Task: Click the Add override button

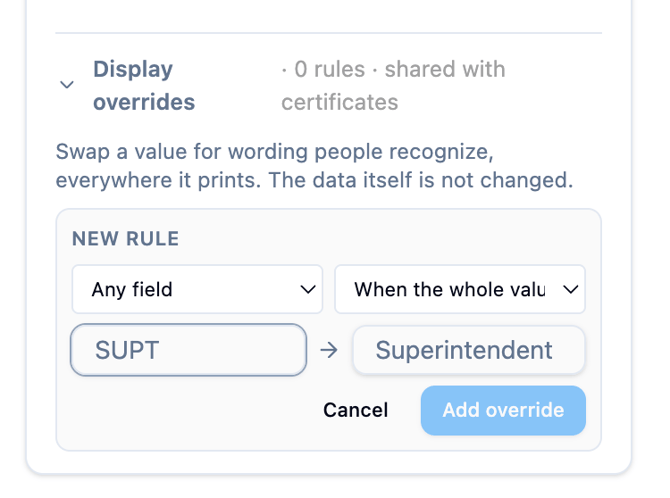Action: 503,410
